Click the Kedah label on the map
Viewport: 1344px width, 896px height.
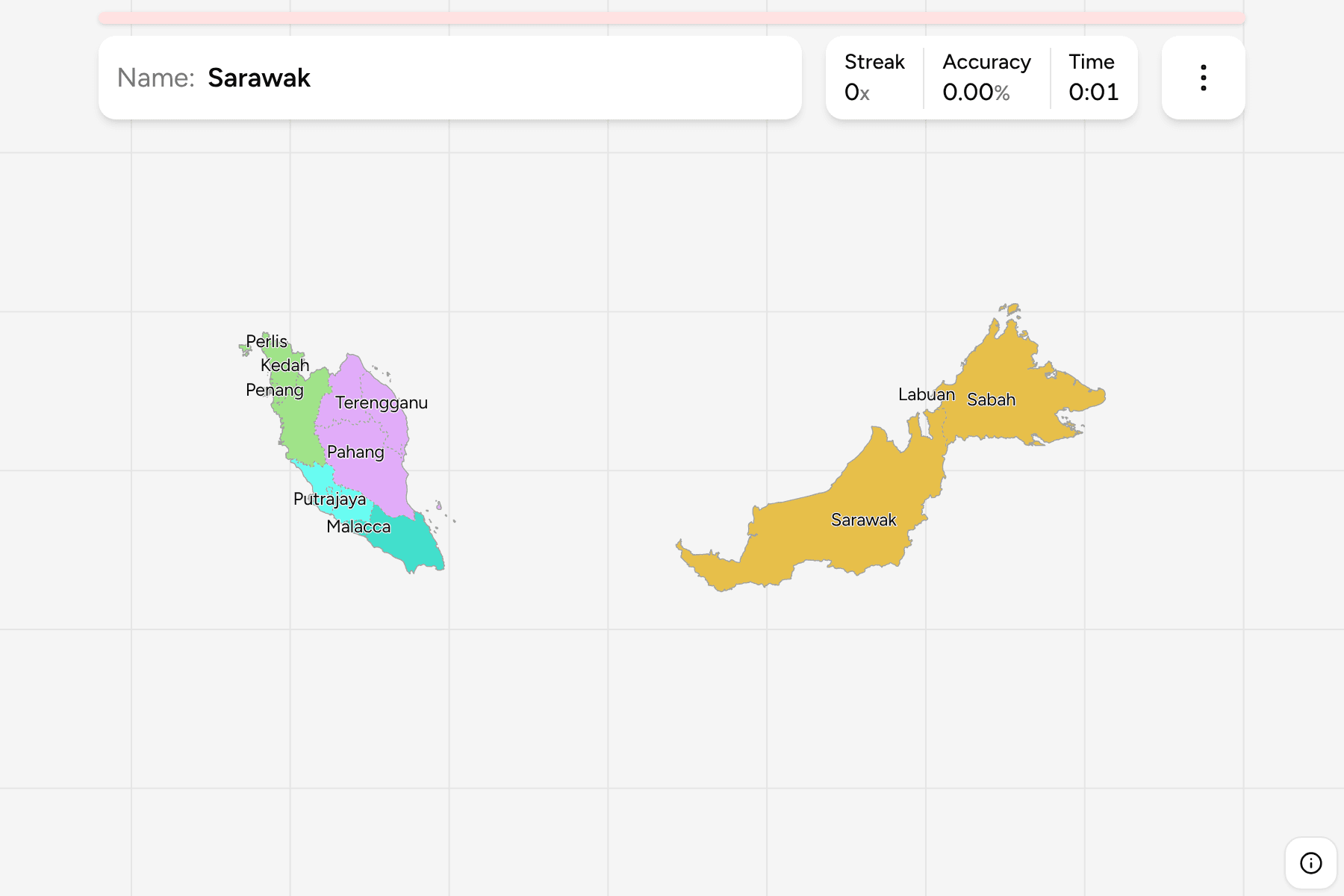[x=284, y=365]
